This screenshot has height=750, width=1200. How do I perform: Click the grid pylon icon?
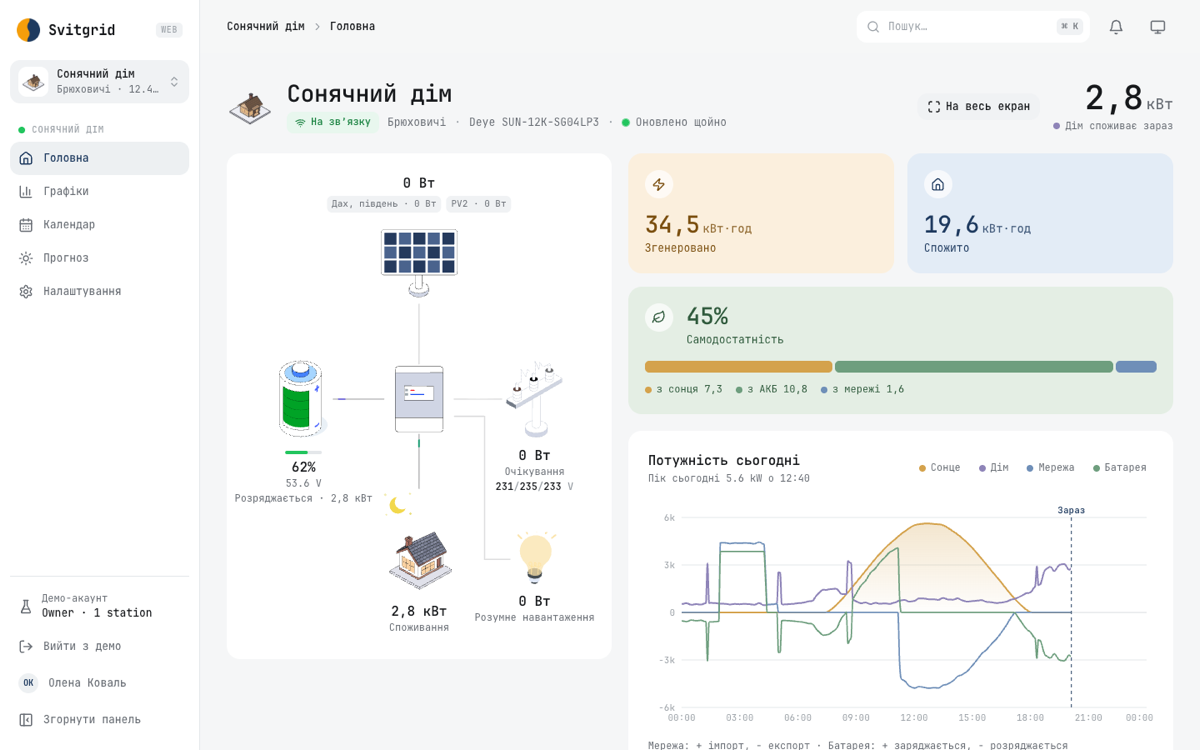tap(535, 398)
